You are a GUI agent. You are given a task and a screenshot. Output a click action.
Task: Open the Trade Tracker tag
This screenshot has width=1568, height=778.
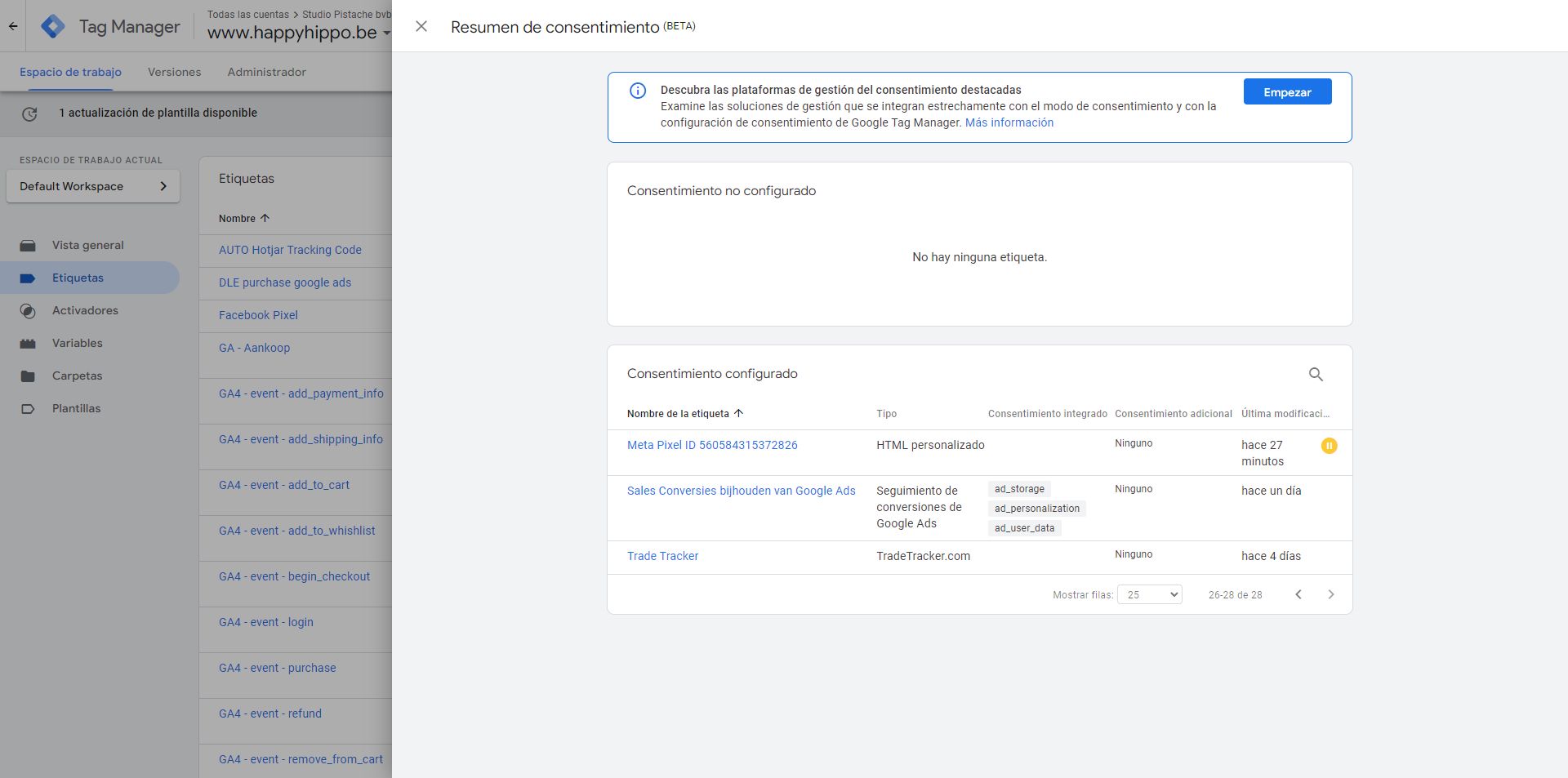(x=662, y=556)
